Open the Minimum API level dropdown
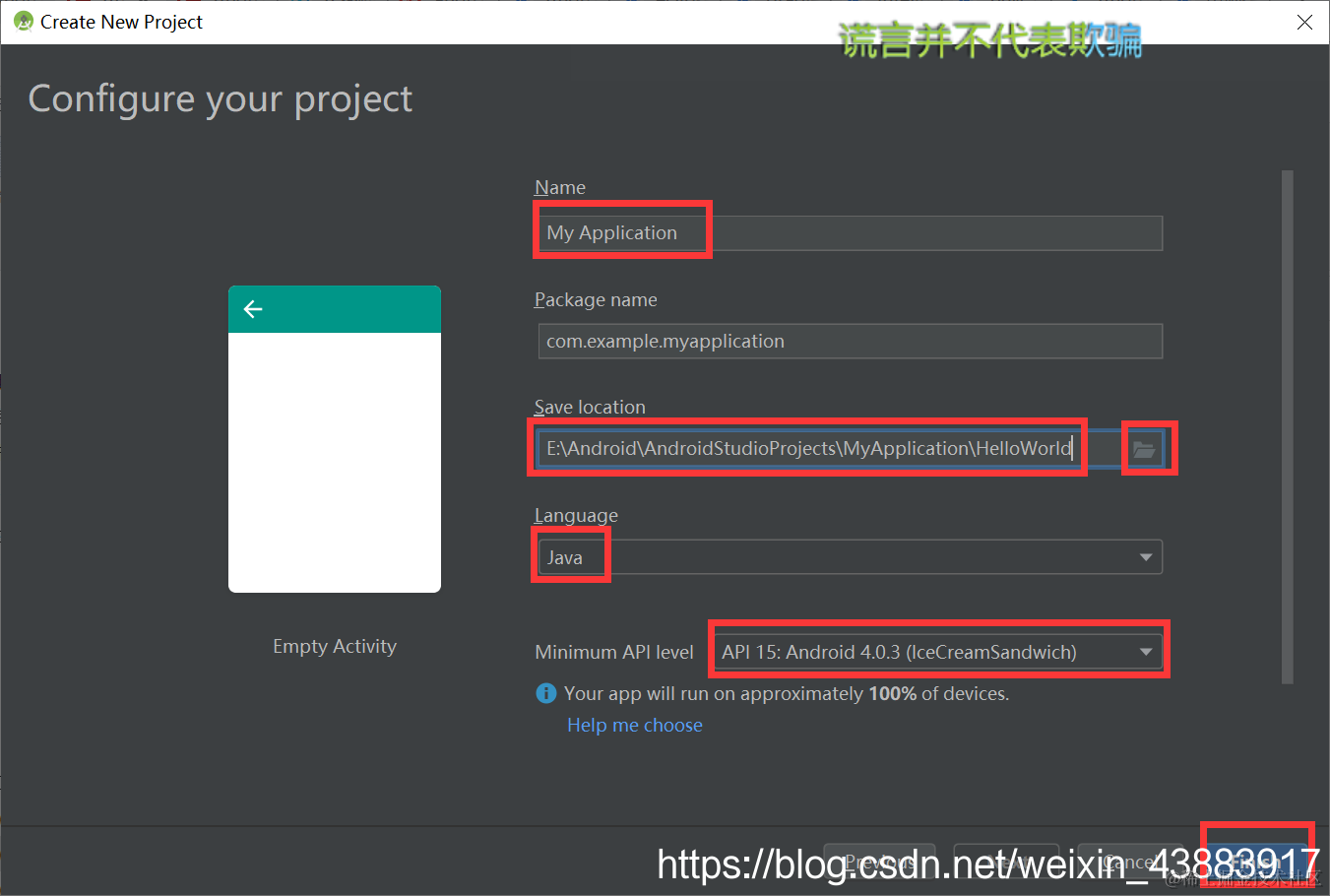The height and width of the screenshot is (896, 1330). (x=938, y=652)
